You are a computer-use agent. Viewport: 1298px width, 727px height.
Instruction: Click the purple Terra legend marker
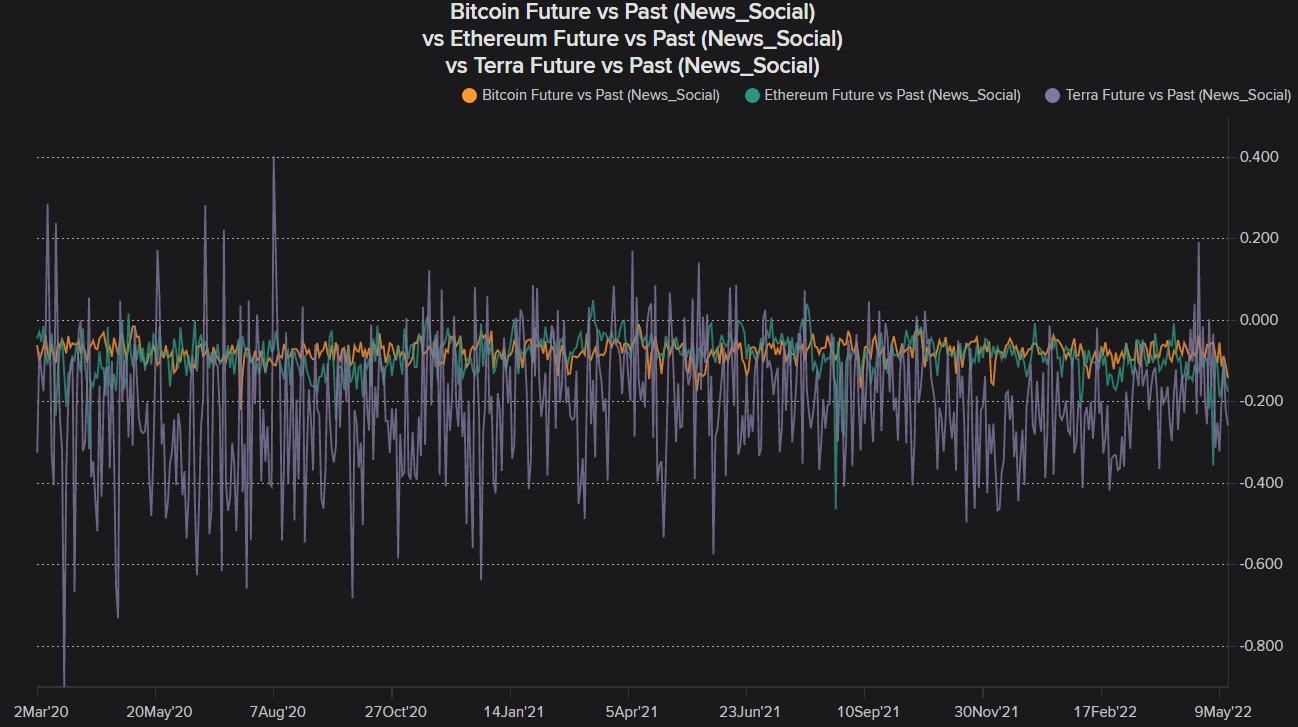click(1053, 96)
